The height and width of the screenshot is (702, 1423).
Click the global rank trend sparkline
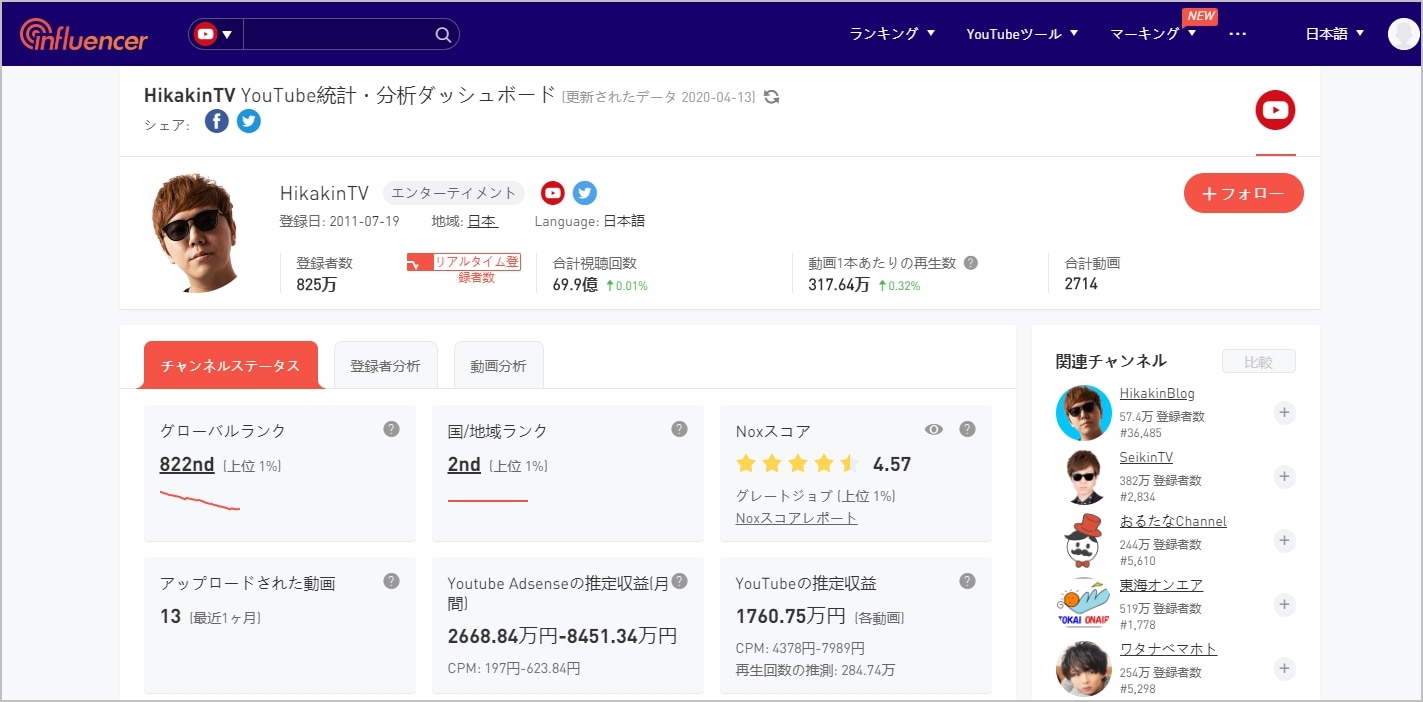(x=200, y=501)
